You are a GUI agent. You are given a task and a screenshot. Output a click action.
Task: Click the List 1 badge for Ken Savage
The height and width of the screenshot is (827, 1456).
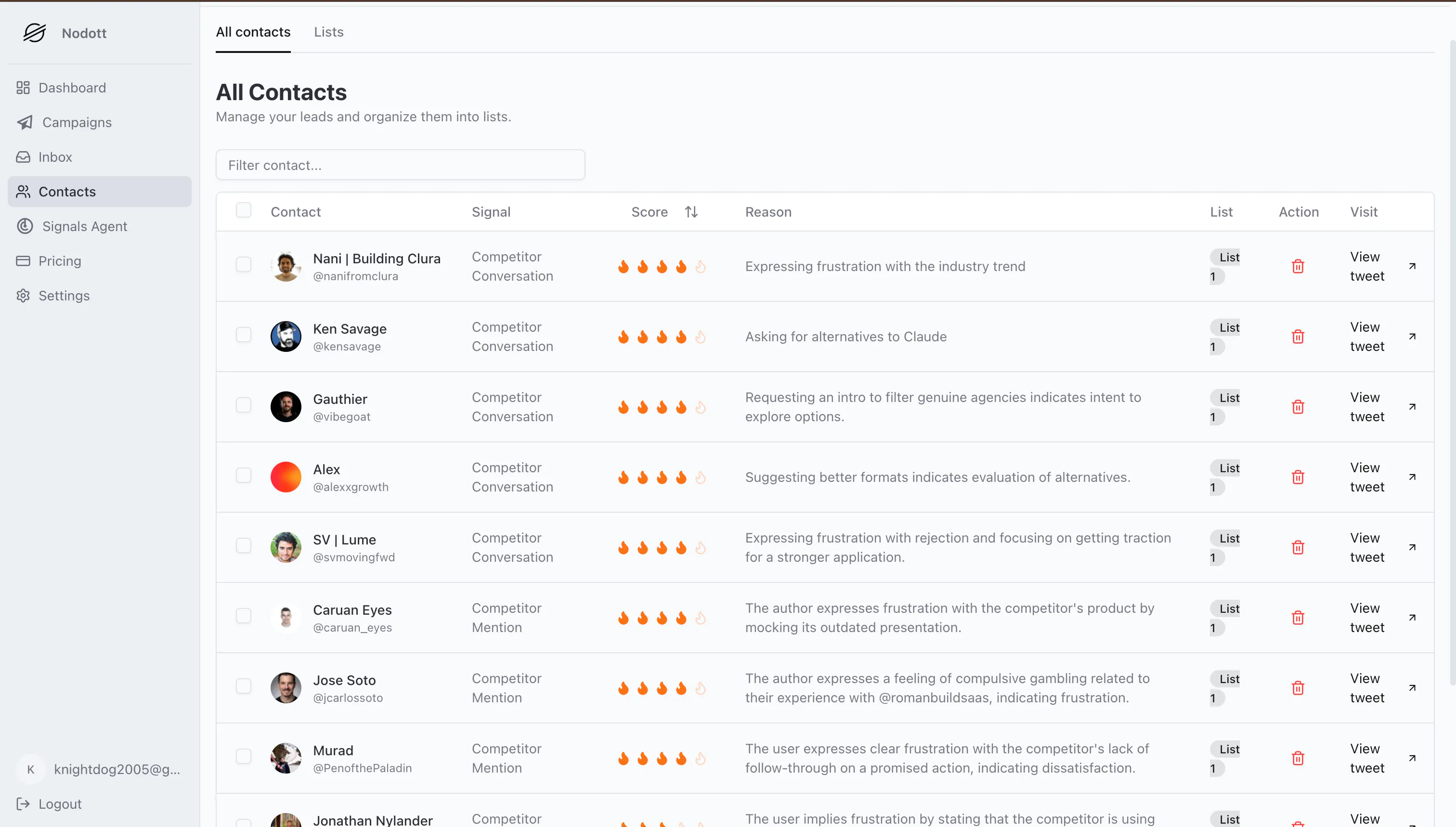pos(1224,337)
